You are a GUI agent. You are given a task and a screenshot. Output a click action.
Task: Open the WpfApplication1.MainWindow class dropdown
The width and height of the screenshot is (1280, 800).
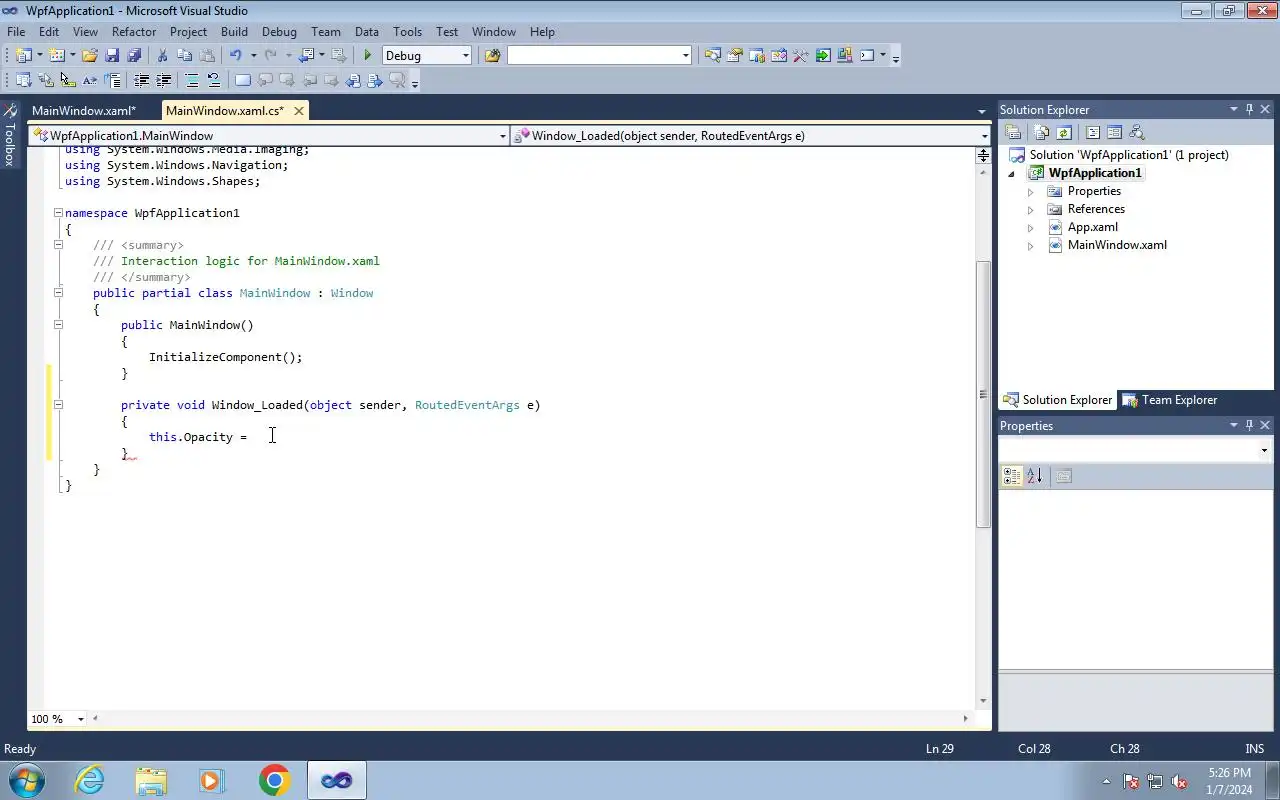click(x=502, y=136)
